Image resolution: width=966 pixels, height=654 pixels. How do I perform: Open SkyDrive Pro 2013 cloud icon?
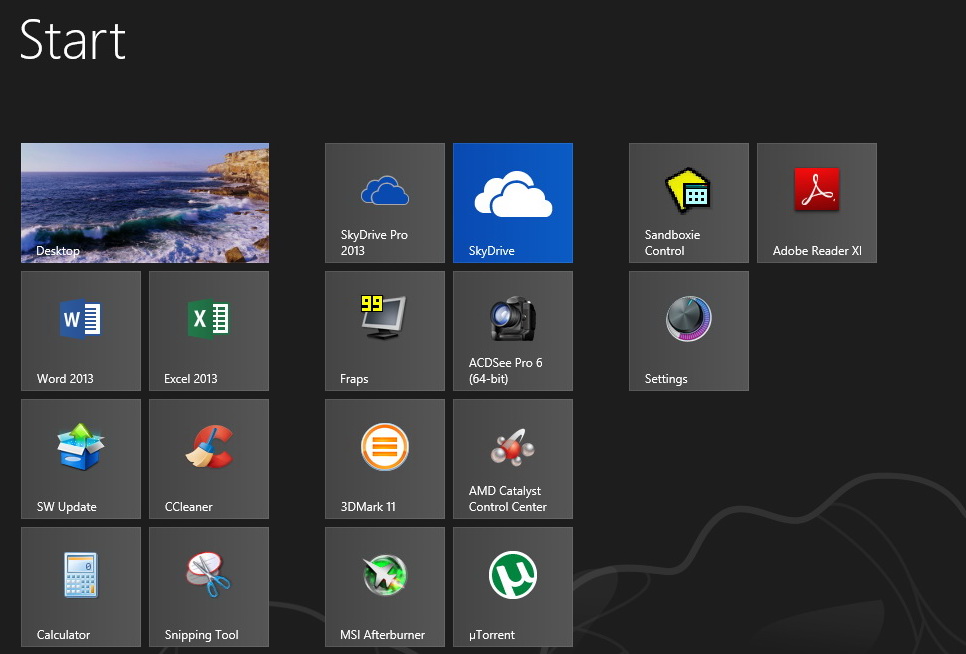tap(385, 190)
